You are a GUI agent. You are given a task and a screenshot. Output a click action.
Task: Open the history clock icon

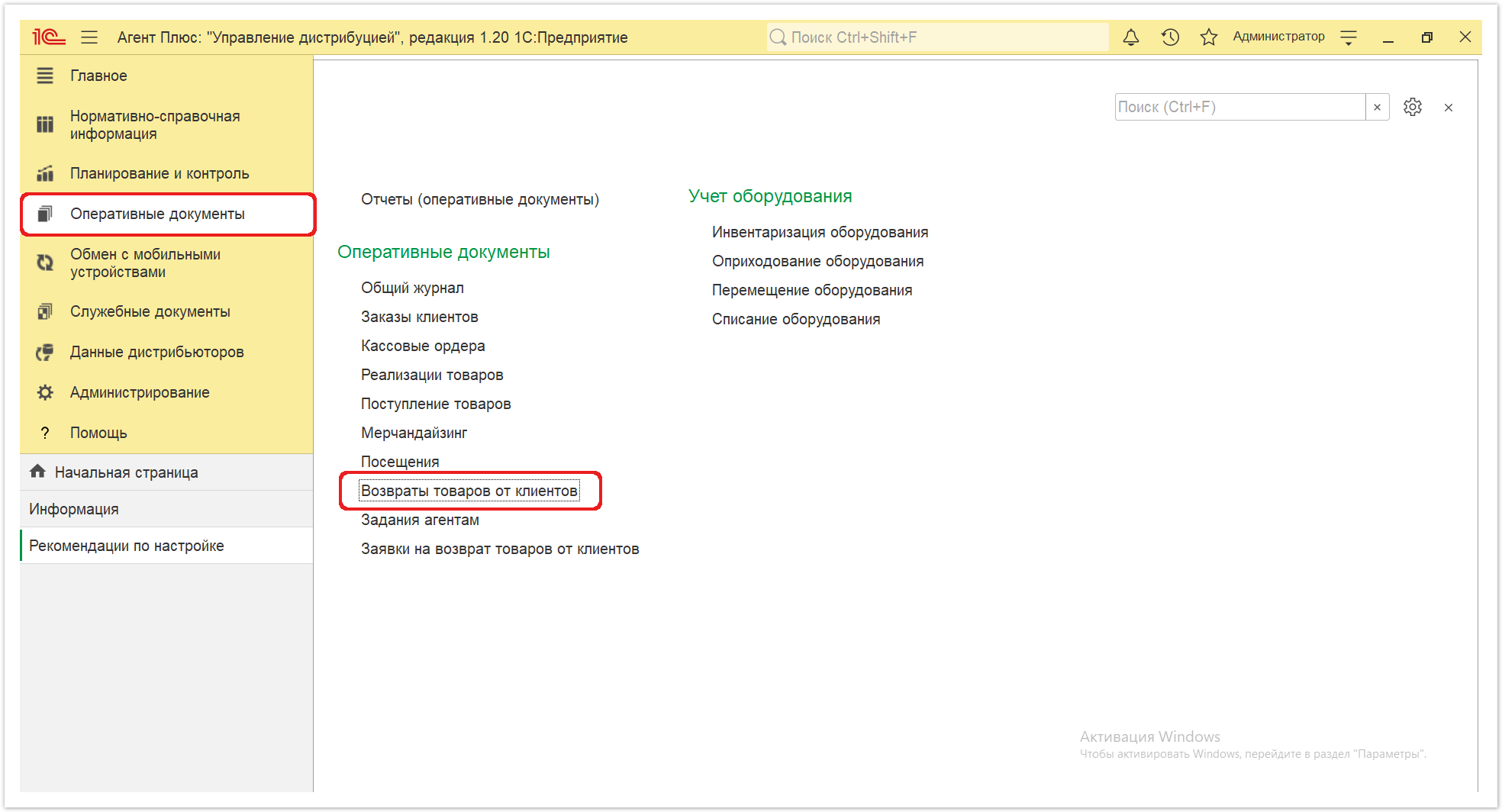[1170, 37]
